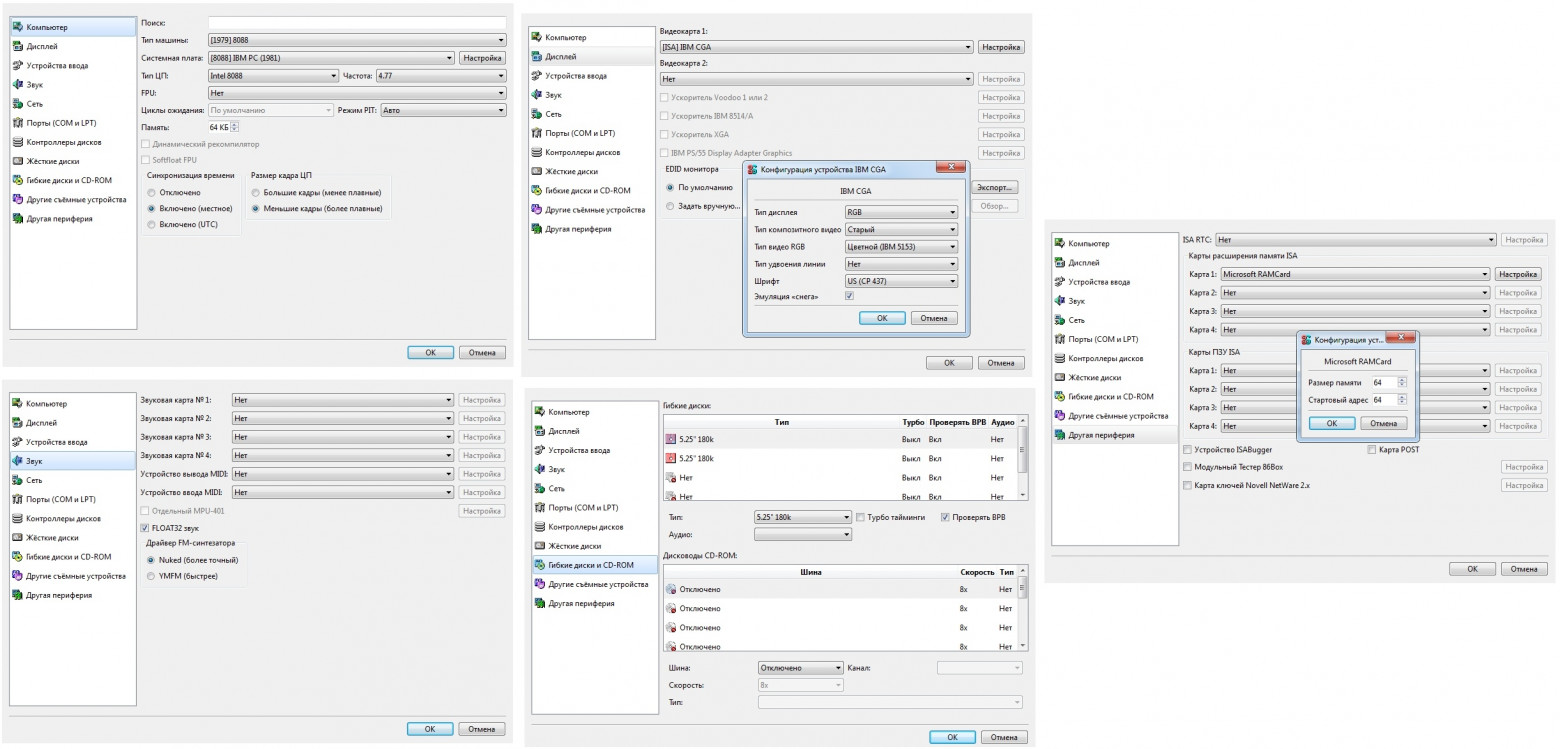Open the FPU dropdown

(356, 93)
